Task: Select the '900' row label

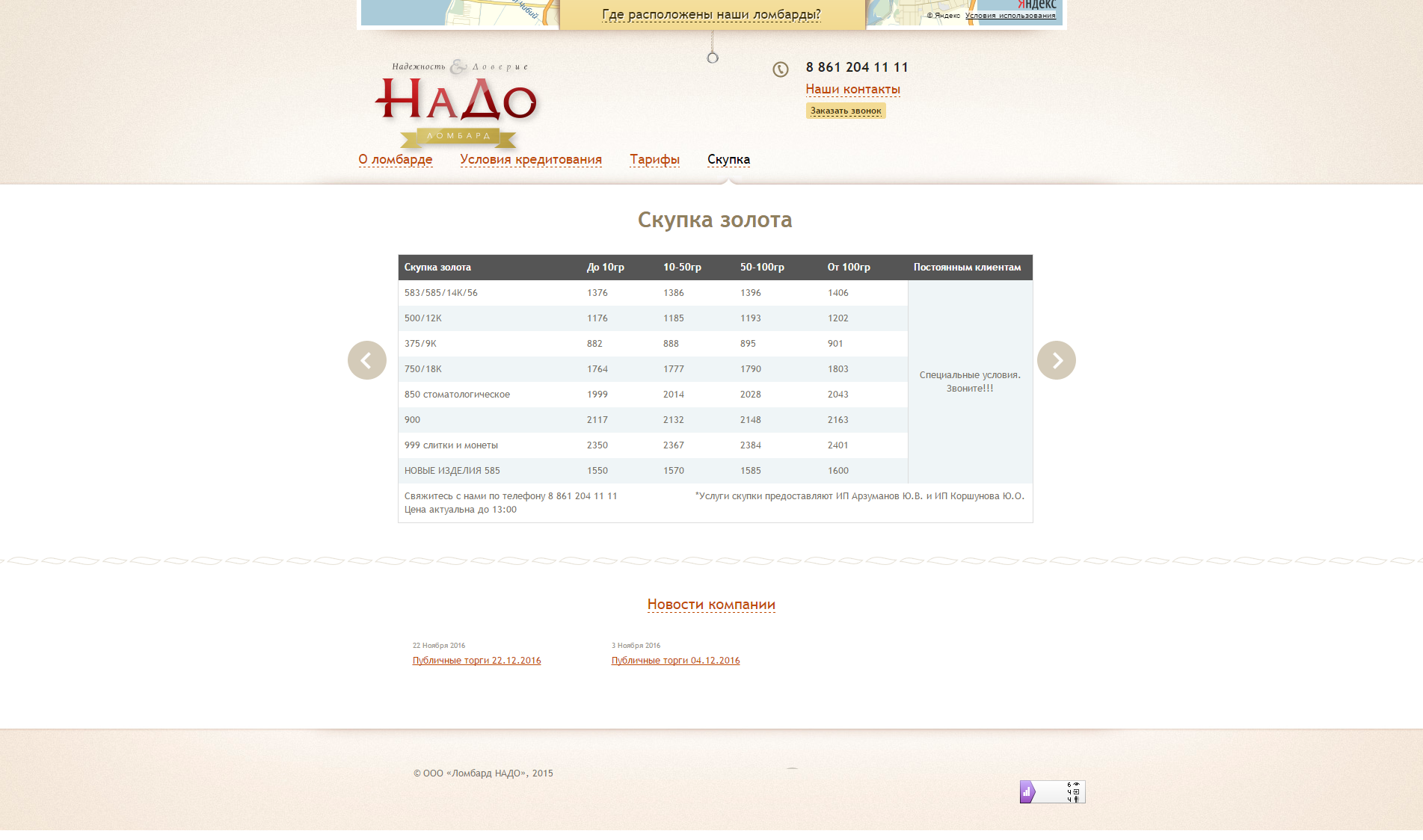Action: click(413, 420)
